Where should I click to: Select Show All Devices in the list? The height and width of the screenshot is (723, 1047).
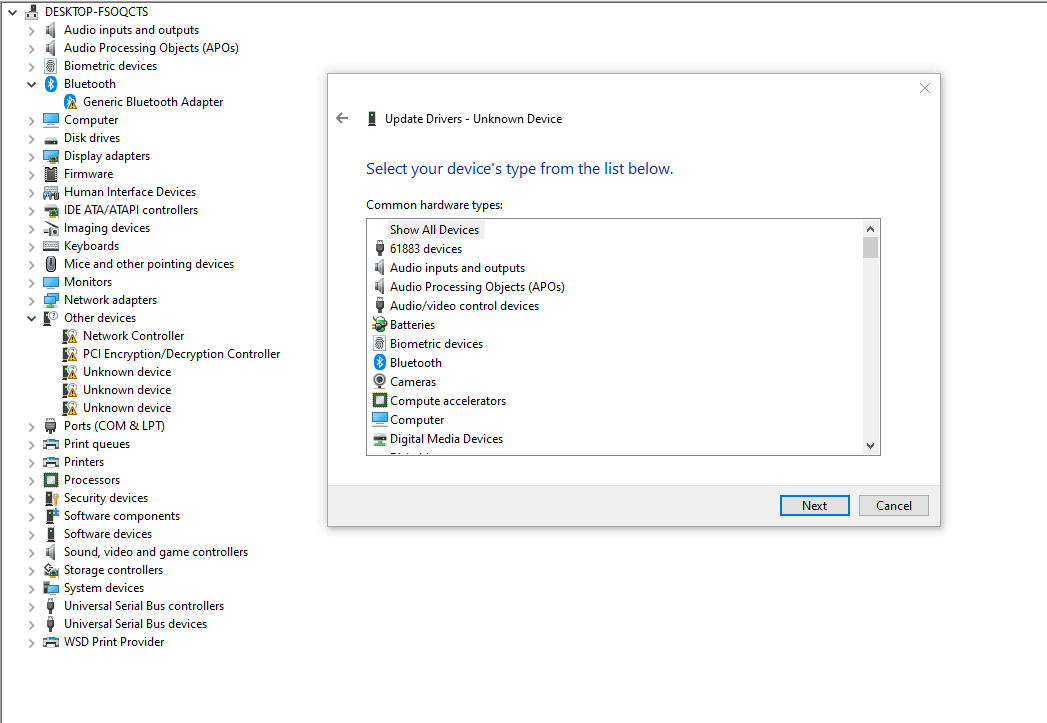(x=433, y=229)
